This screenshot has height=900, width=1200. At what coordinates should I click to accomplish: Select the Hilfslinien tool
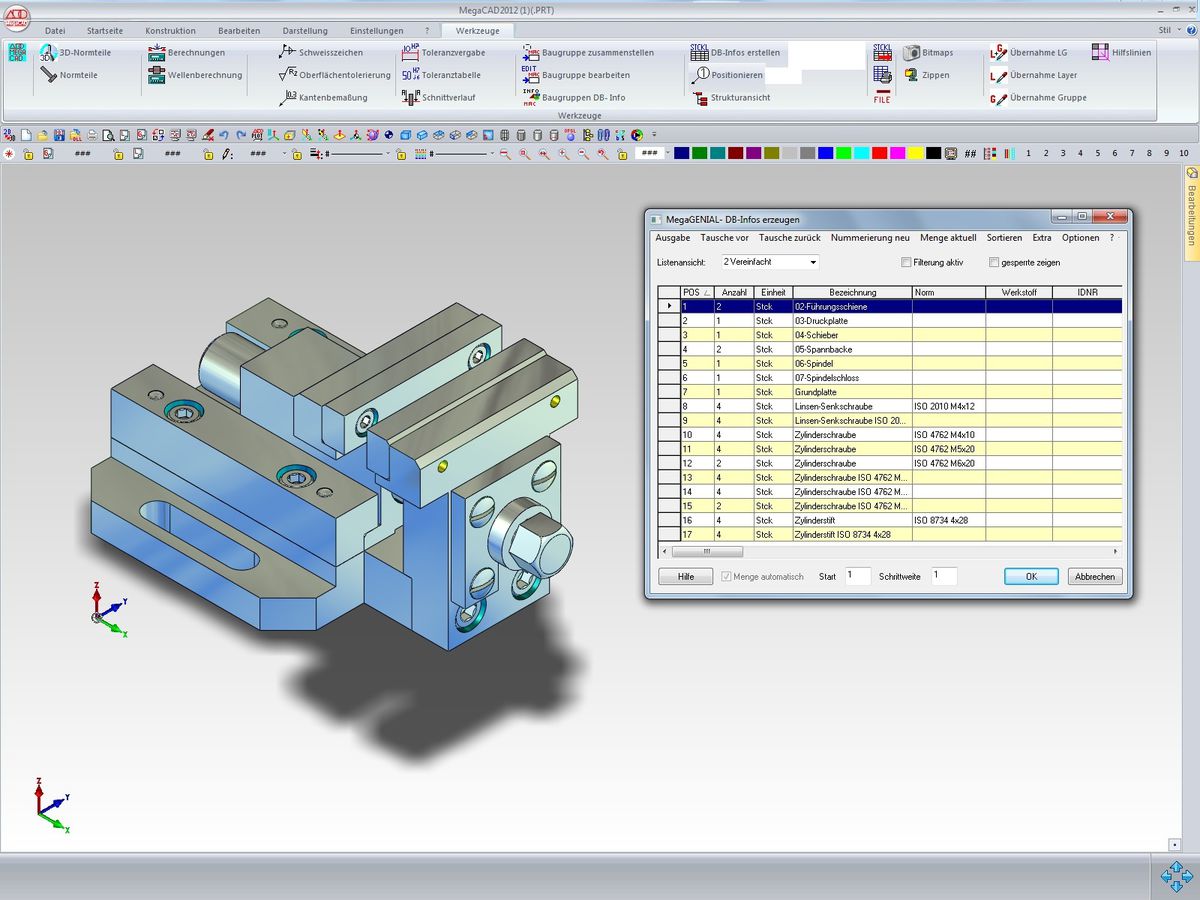click(x=1121, y=52)
